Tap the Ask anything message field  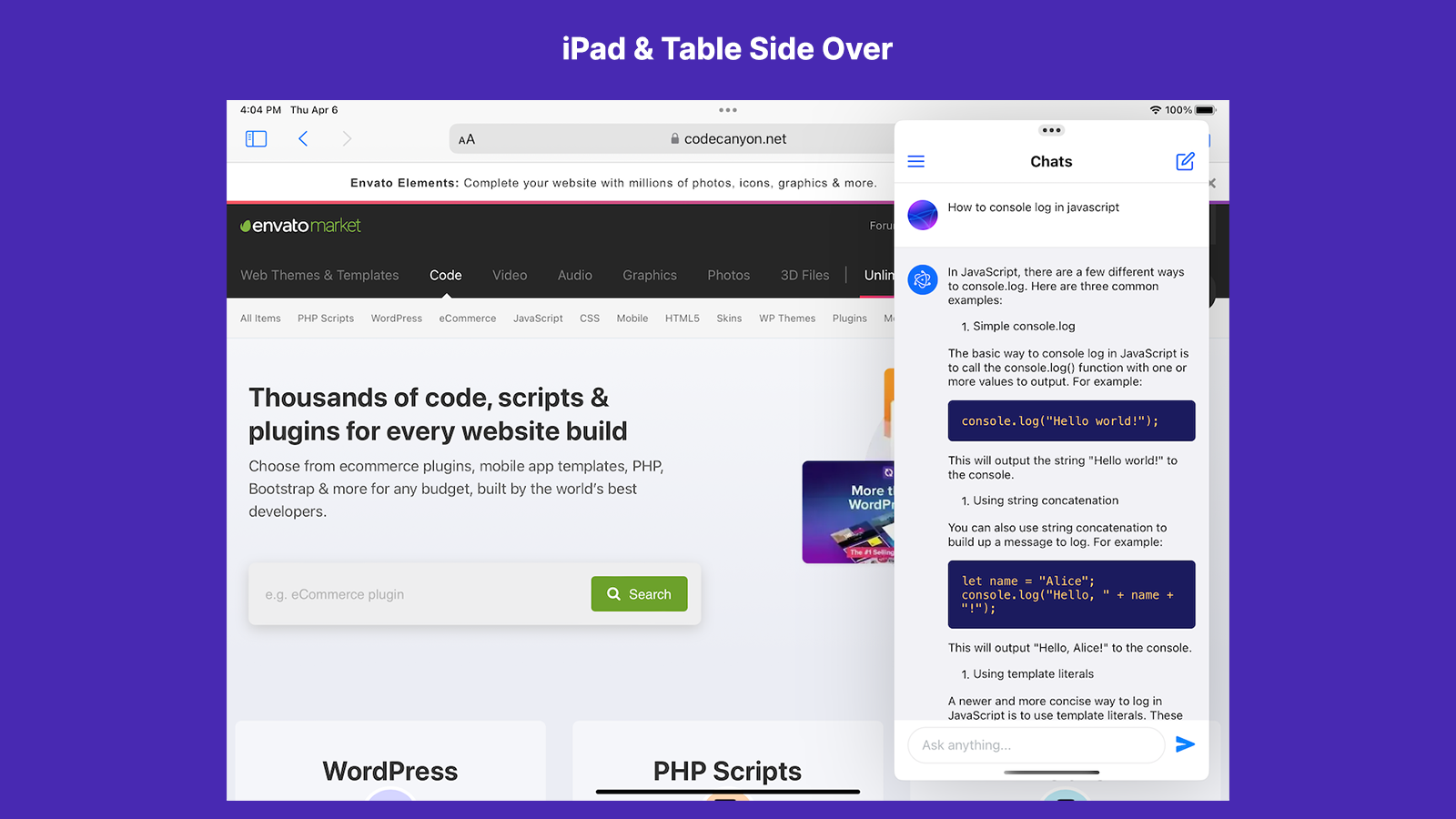(1036, 744)
